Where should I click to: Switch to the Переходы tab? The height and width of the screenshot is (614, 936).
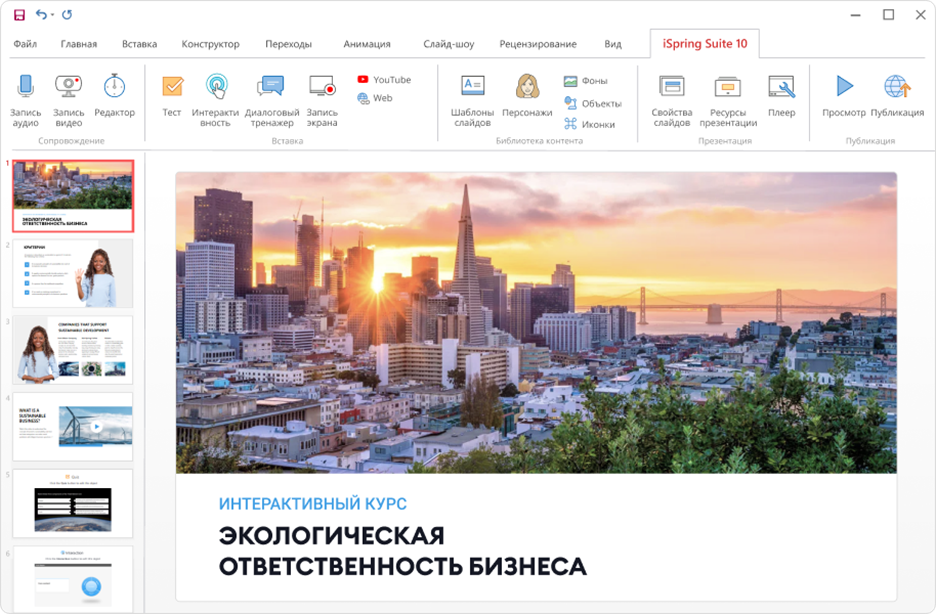(x=288, y=44)
